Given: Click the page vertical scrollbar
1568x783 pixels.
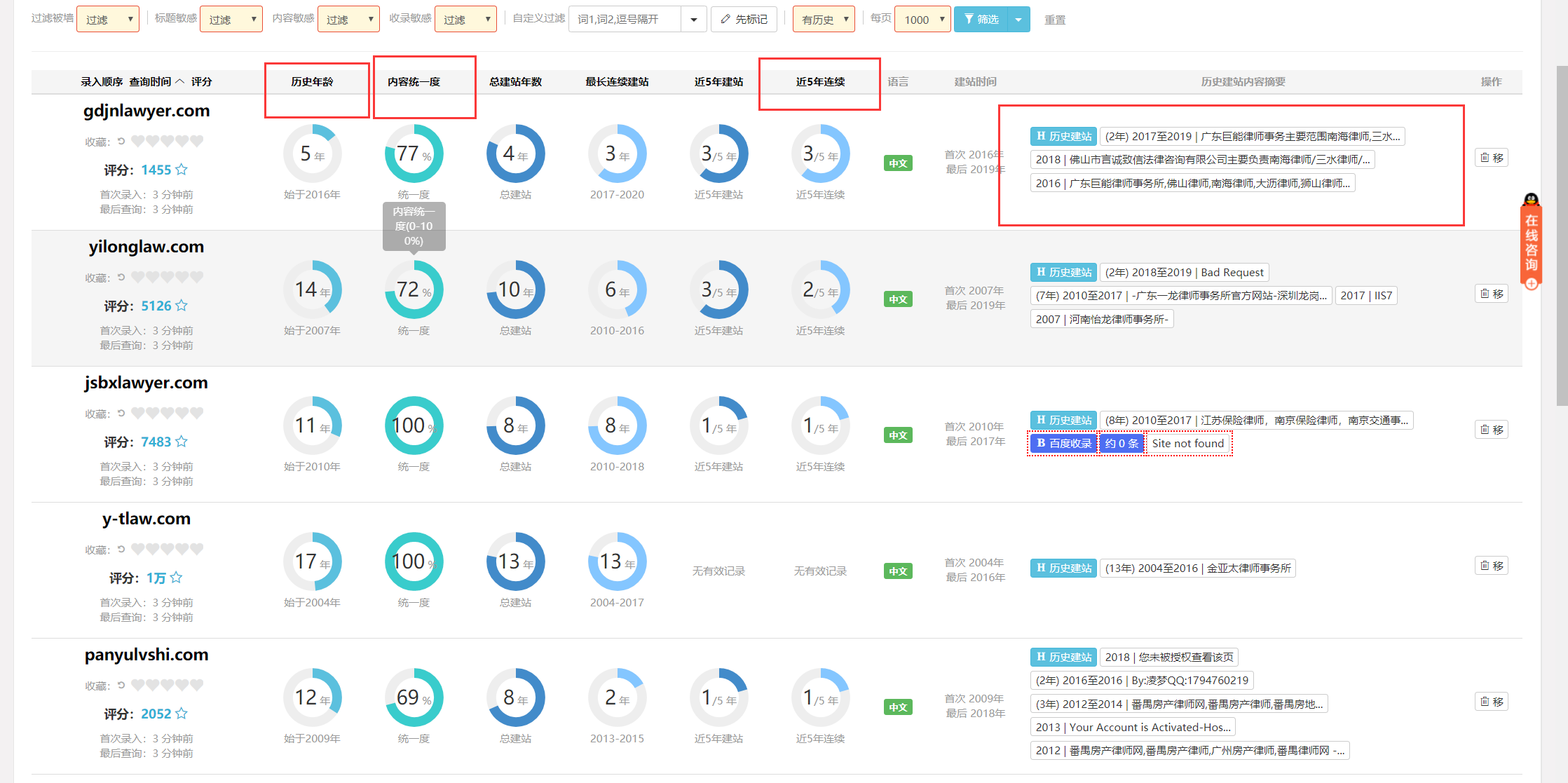Looking at the screenshot, I should pos(1562,236).
